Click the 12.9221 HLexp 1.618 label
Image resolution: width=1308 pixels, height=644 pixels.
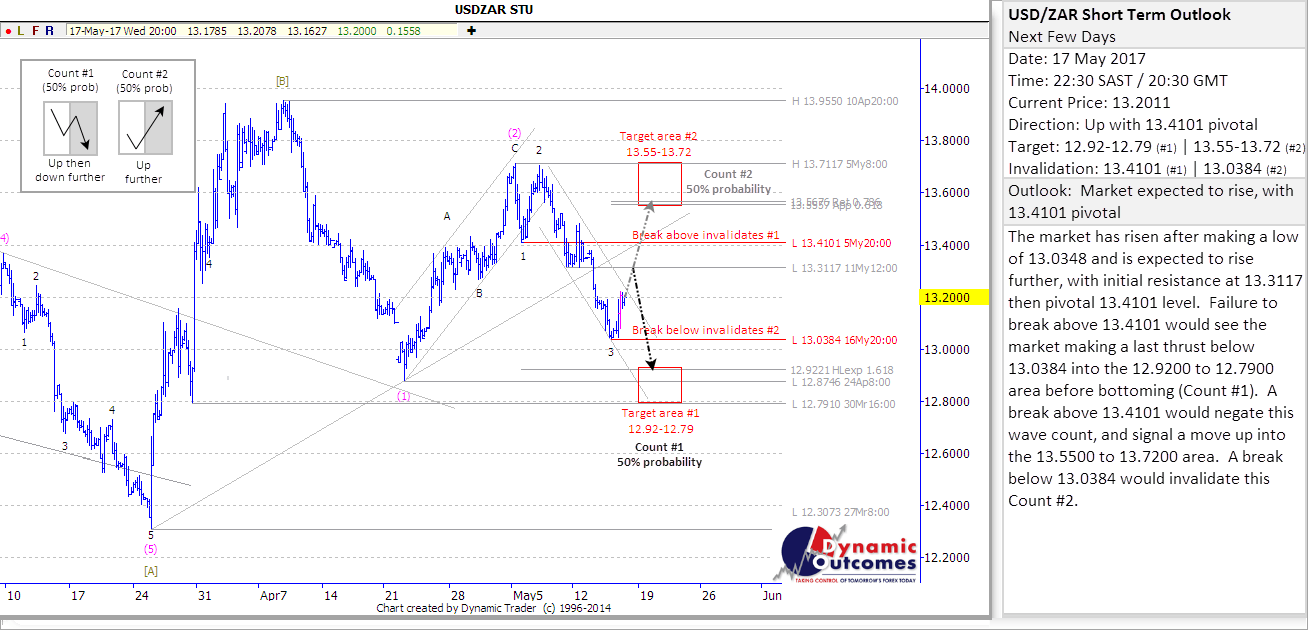841,369
